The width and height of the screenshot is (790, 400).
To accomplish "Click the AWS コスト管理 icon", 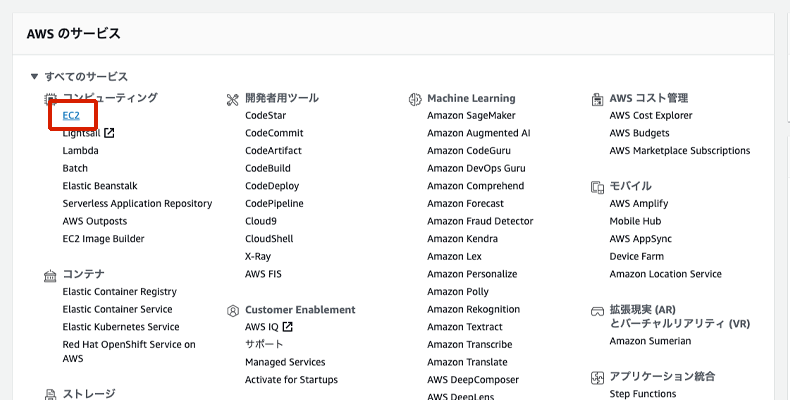I will [x=597, y=100].
